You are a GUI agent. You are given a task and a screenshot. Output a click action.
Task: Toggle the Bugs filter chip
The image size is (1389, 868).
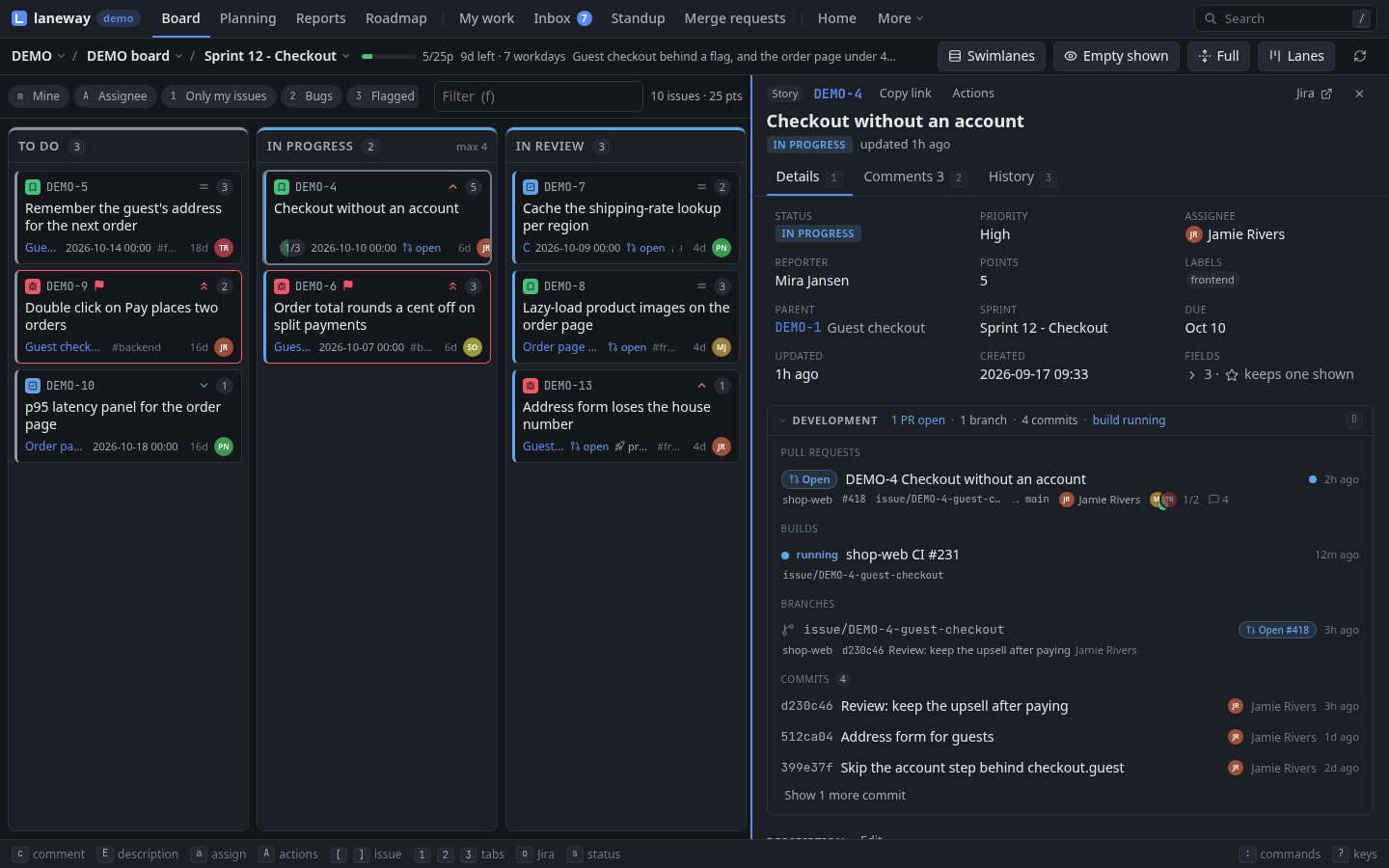[x=311, y=96]
